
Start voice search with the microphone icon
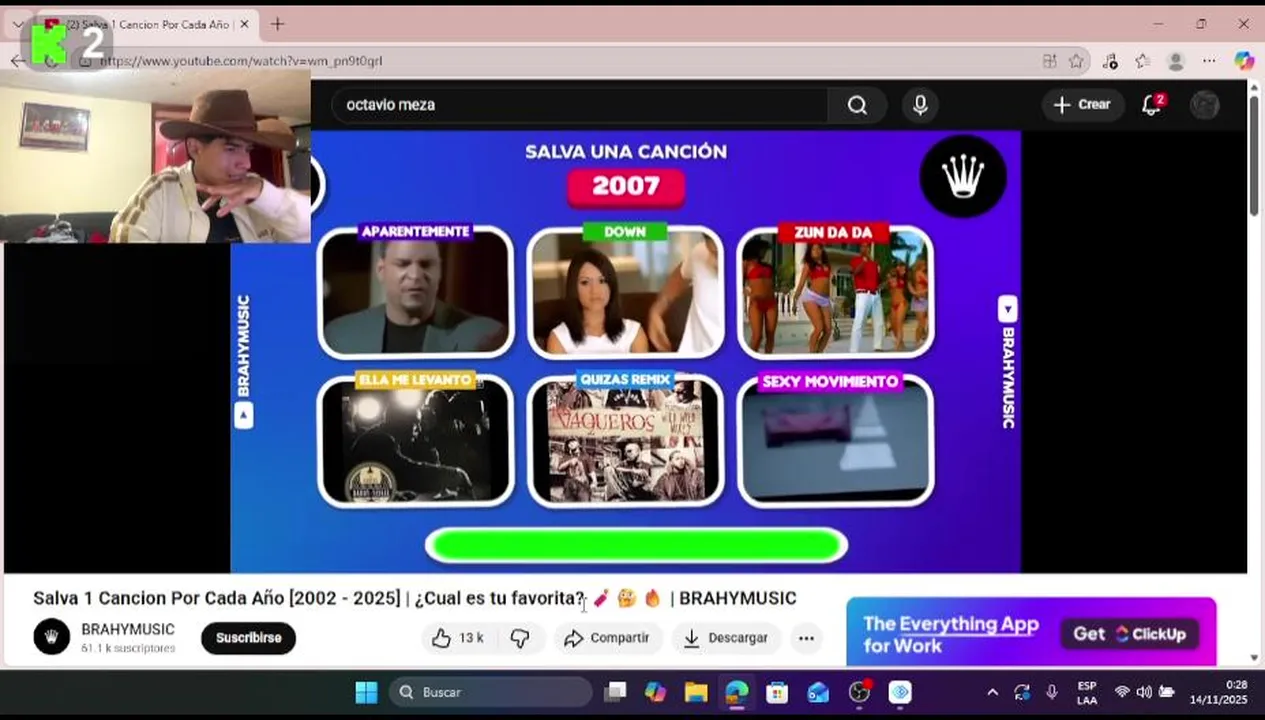920,105
